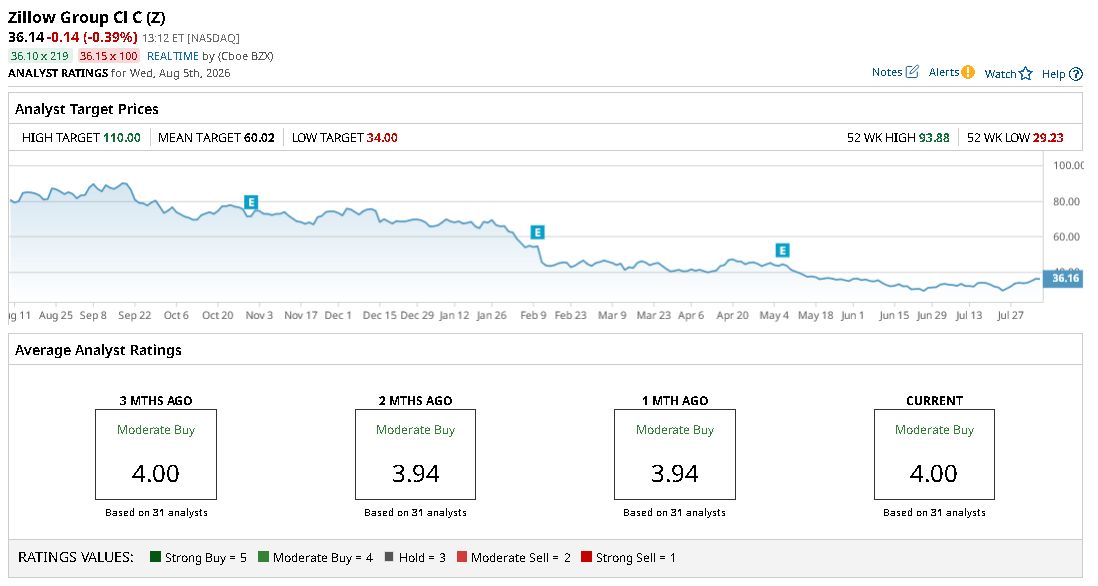Open the Help question mark icon

[x=1076, y=74]
